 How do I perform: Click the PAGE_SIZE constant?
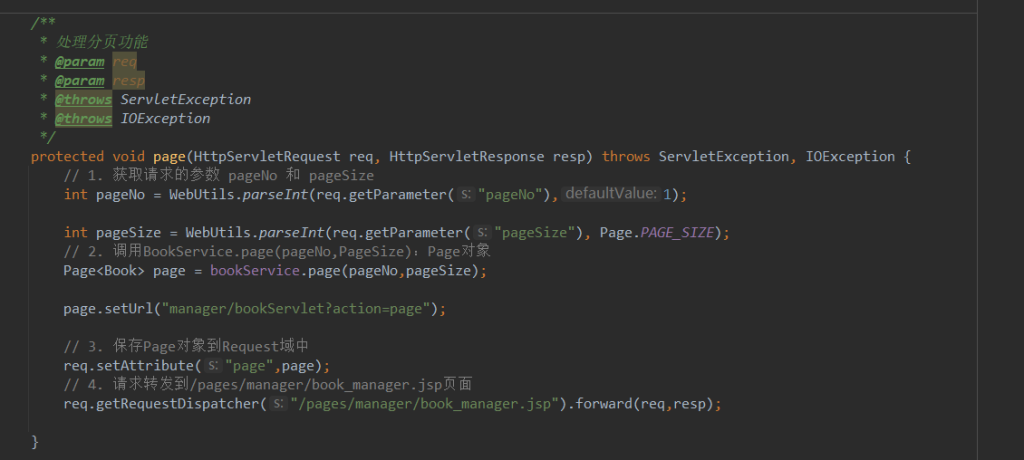[x=680, y=233]
